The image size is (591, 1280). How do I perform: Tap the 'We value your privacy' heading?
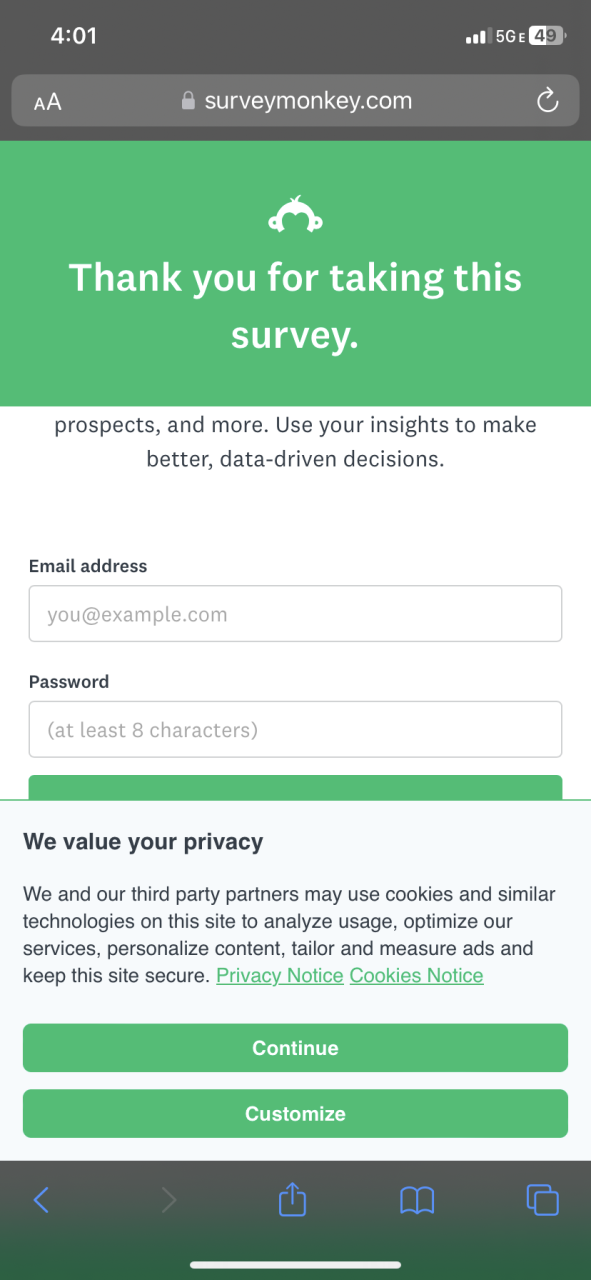click(x=143, y=841)
